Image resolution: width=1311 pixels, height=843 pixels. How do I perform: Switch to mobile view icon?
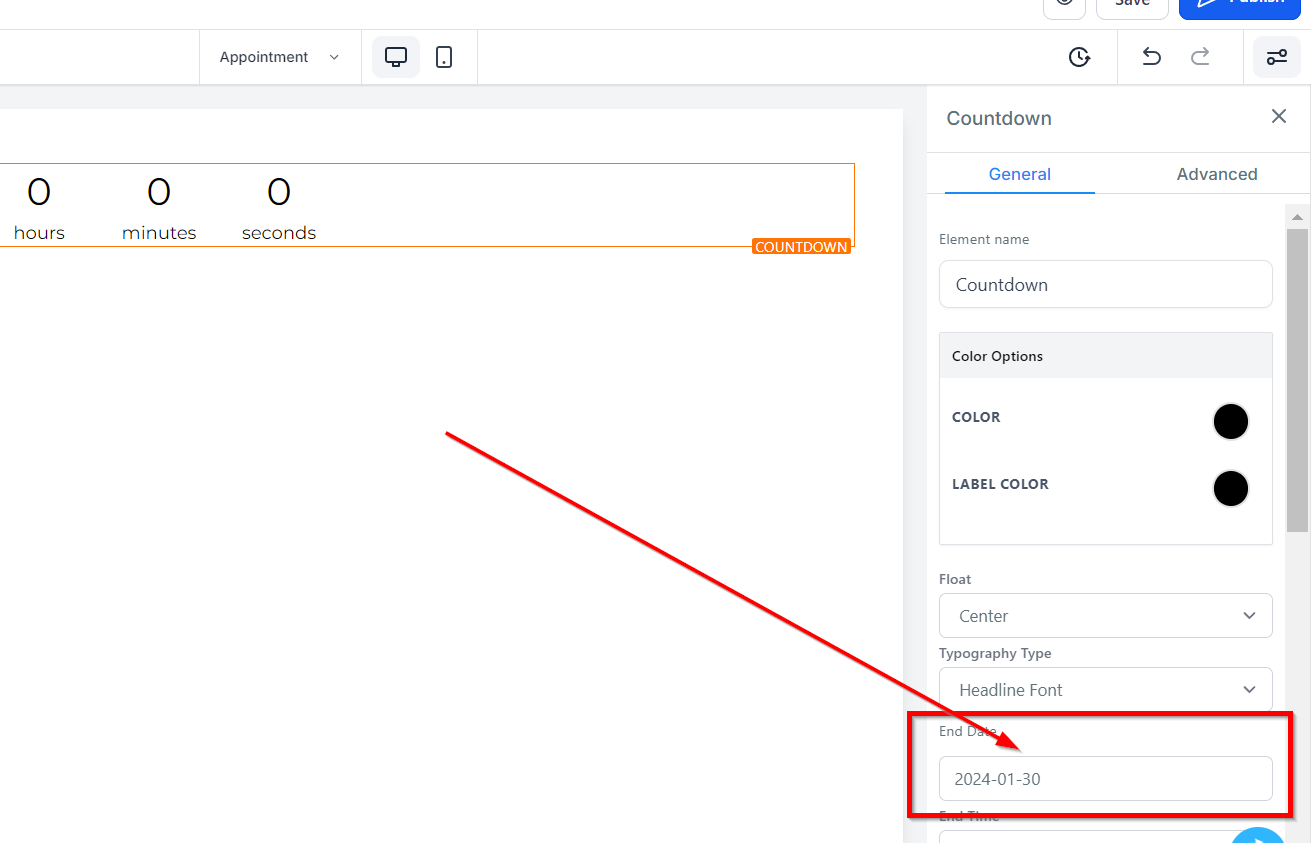pyautogui.click(x=444, y=57)
